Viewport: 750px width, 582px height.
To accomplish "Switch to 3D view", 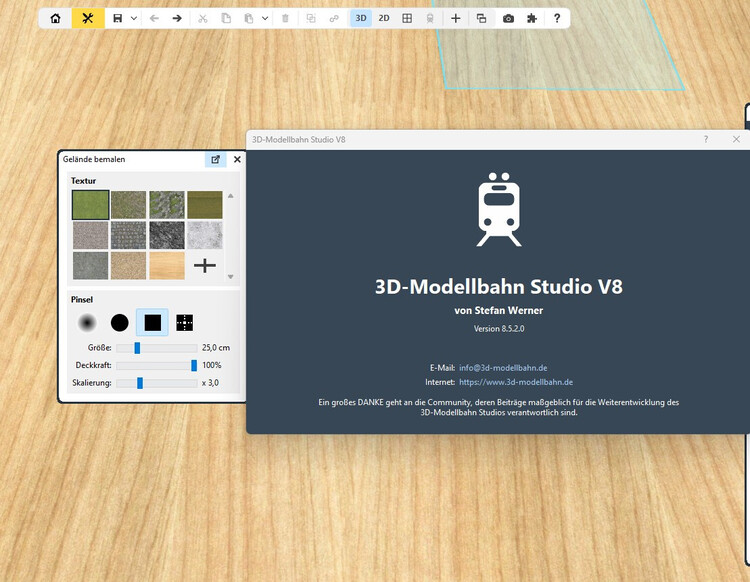I will click(361, 19).
